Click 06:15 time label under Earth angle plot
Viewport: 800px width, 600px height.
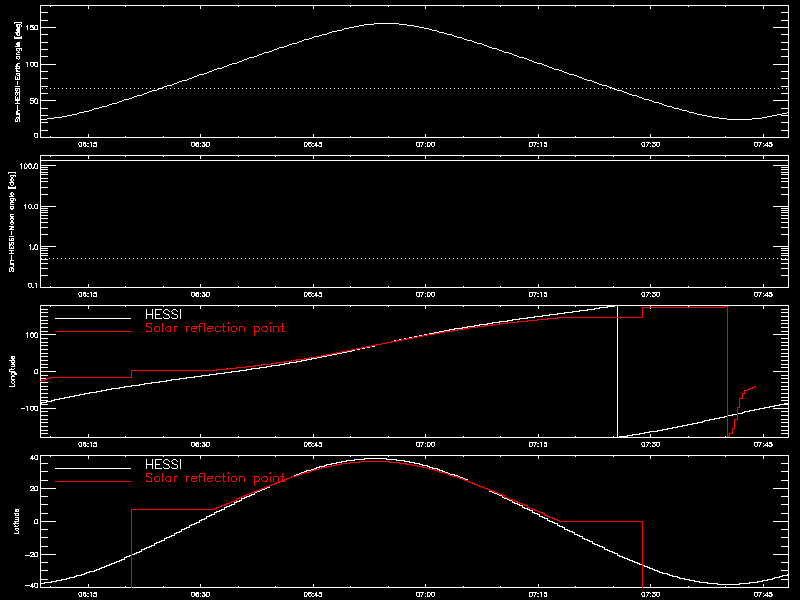(x=88, y=145)
